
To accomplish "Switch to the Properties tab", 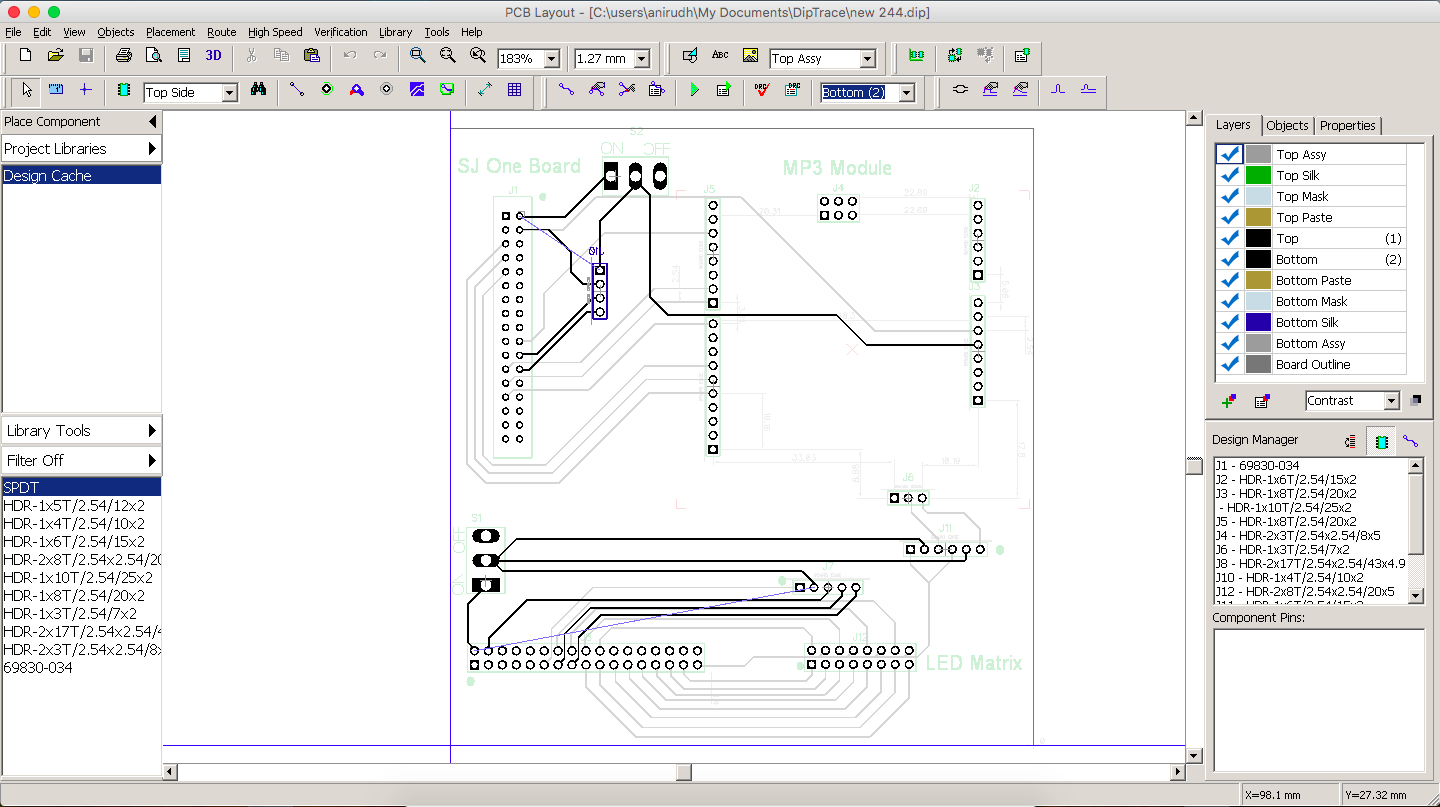I will coord(1347,125).
